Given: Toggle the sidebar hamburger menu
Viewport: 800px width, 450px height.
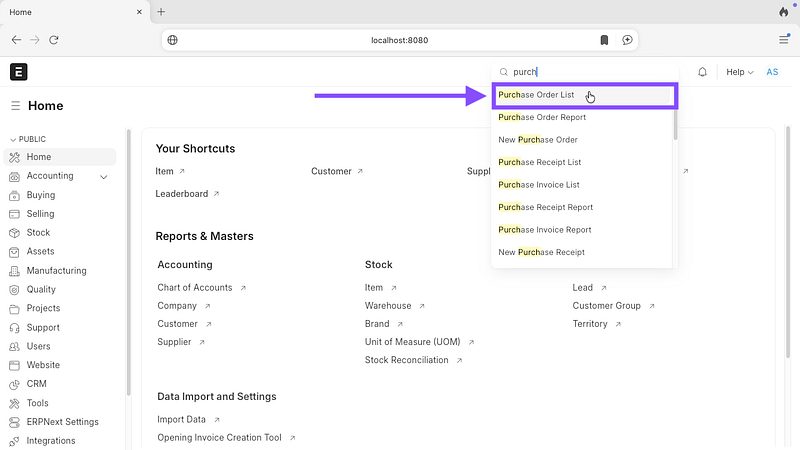Looking at the screenshot, I should [x=16, y=106].
